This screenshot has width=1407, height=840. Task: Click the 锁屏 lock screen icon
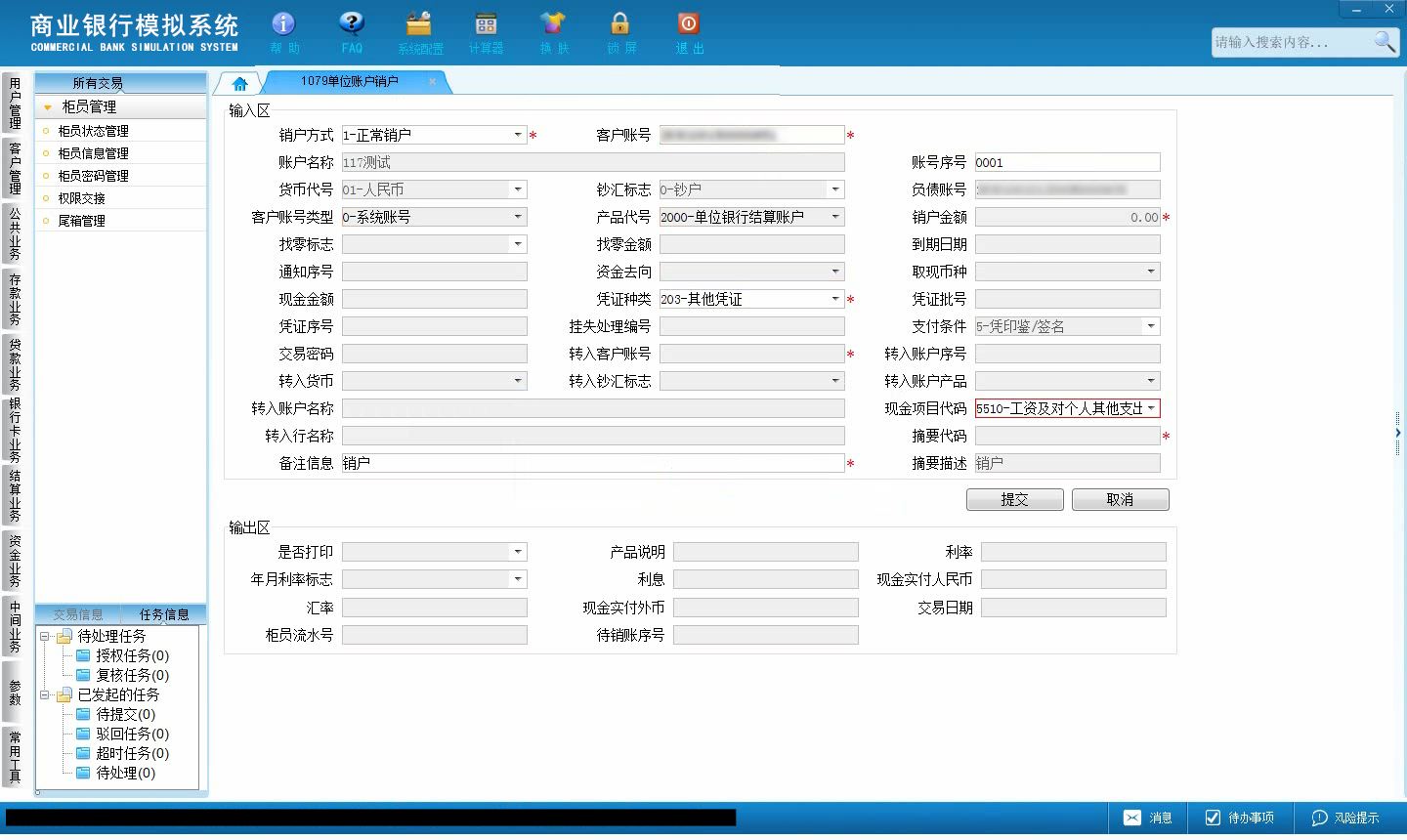tap(620, 31)
